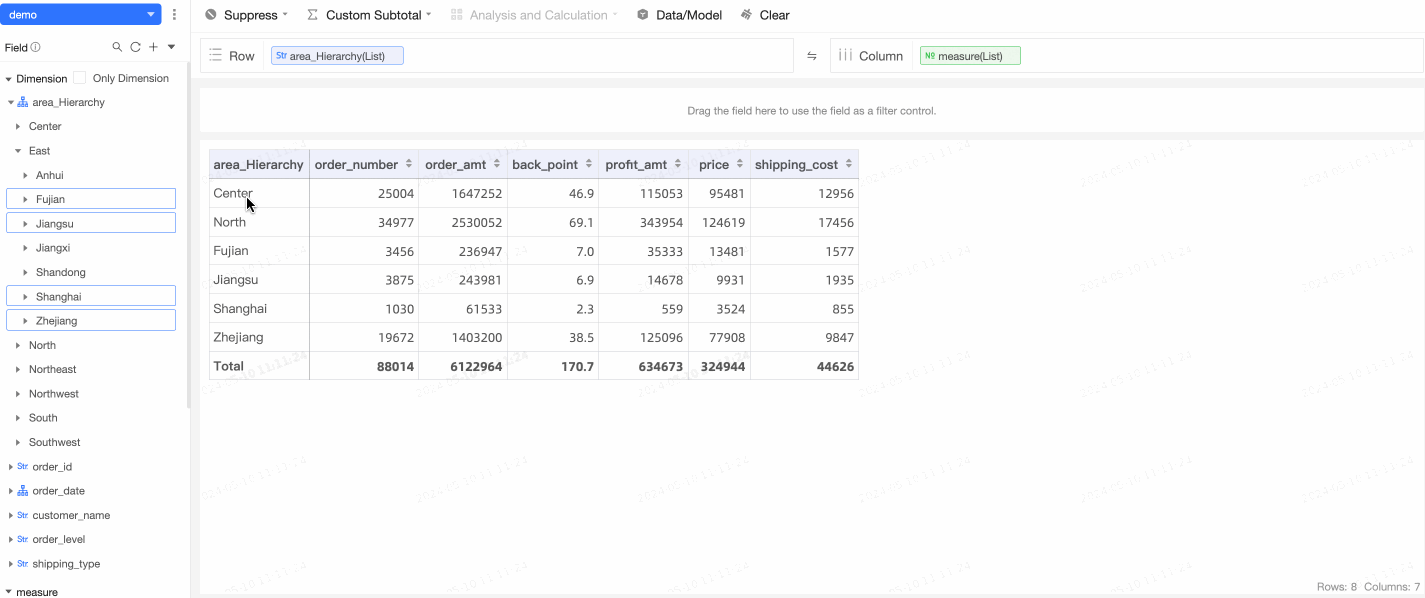Click the order_id string type icon
Viewport: 1425px width, 598px height.
point(23,466)
